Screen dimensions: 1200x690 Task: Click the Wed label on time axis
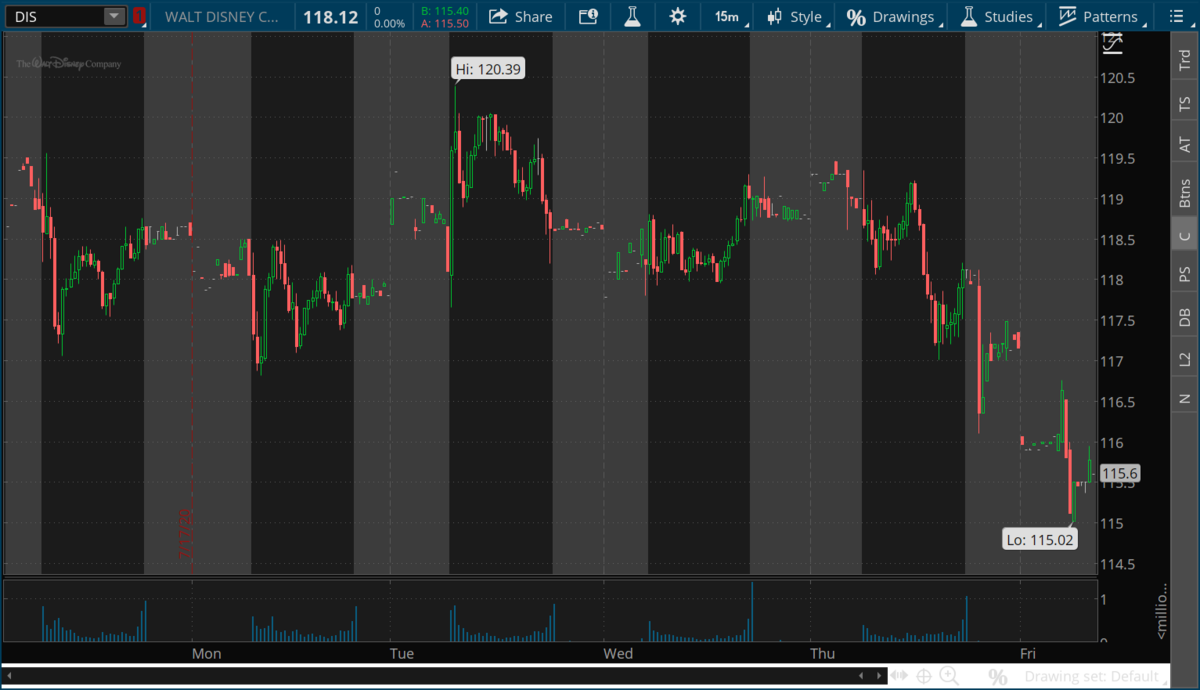pos(617,654)
